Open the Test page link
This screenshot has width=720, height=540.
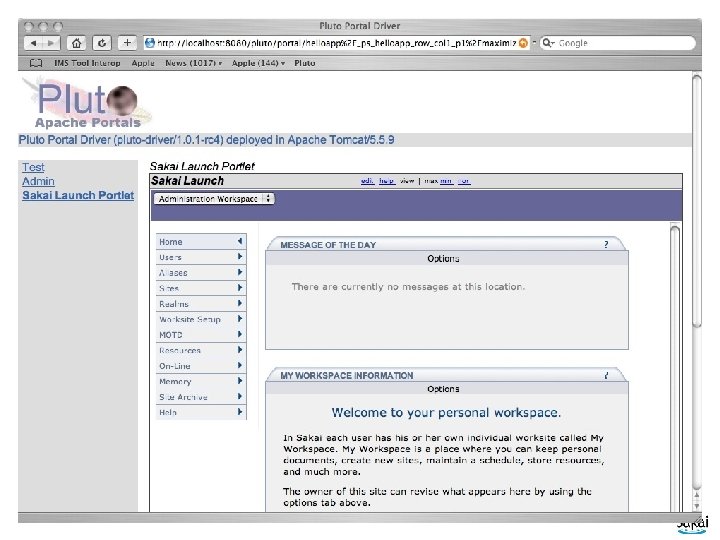click(34, 167)
